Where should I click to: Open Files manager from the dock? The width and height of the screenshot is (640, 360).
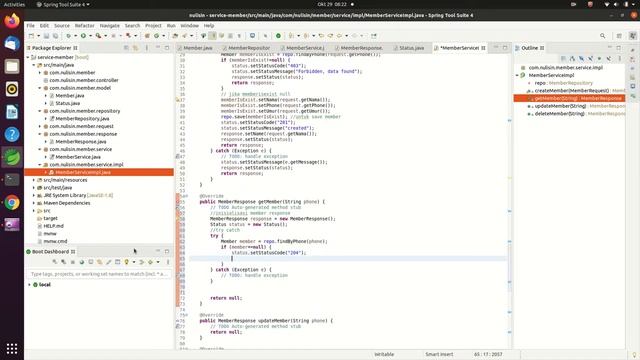click(12, 66)
